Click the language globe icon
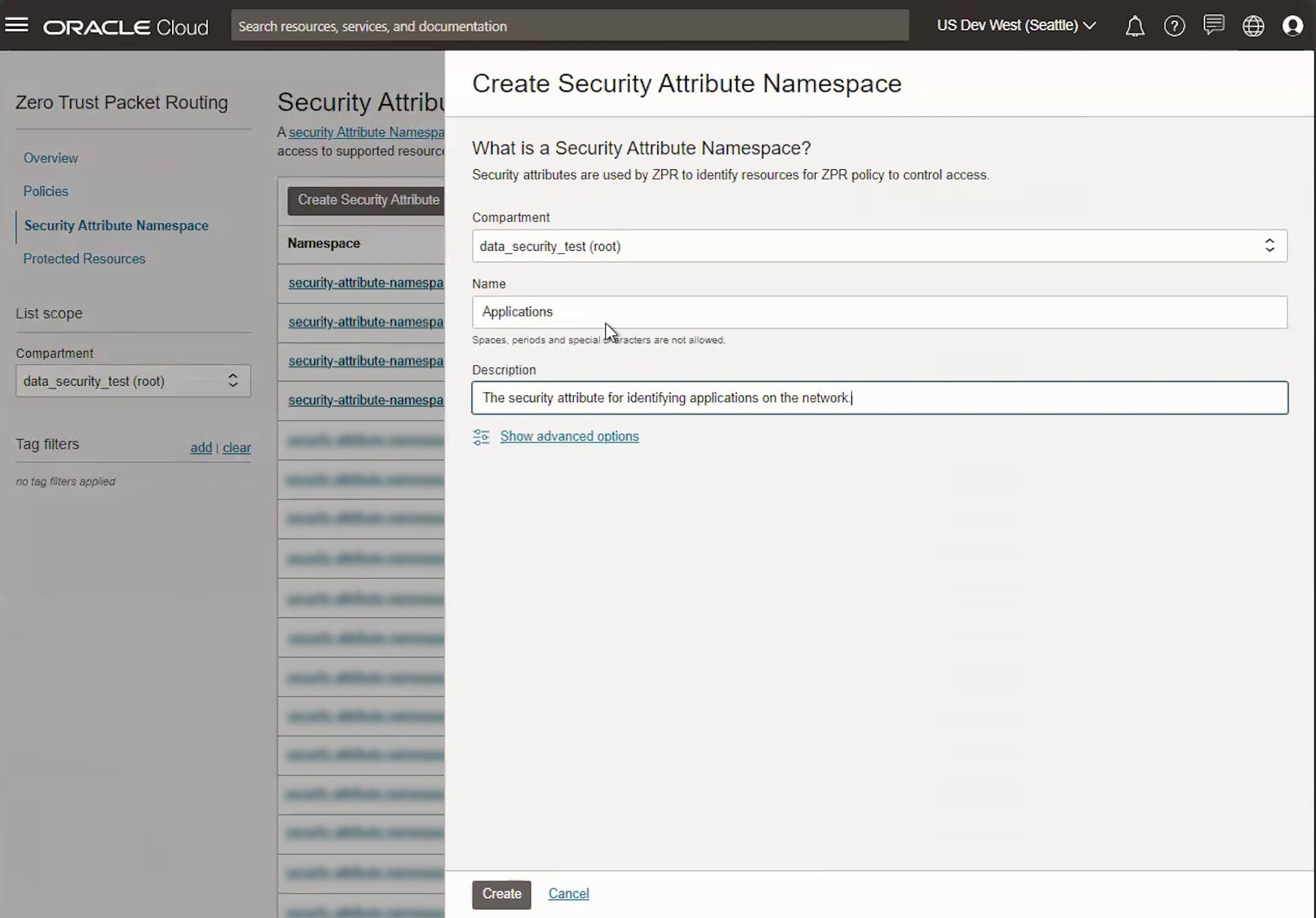 [1253, 25]
